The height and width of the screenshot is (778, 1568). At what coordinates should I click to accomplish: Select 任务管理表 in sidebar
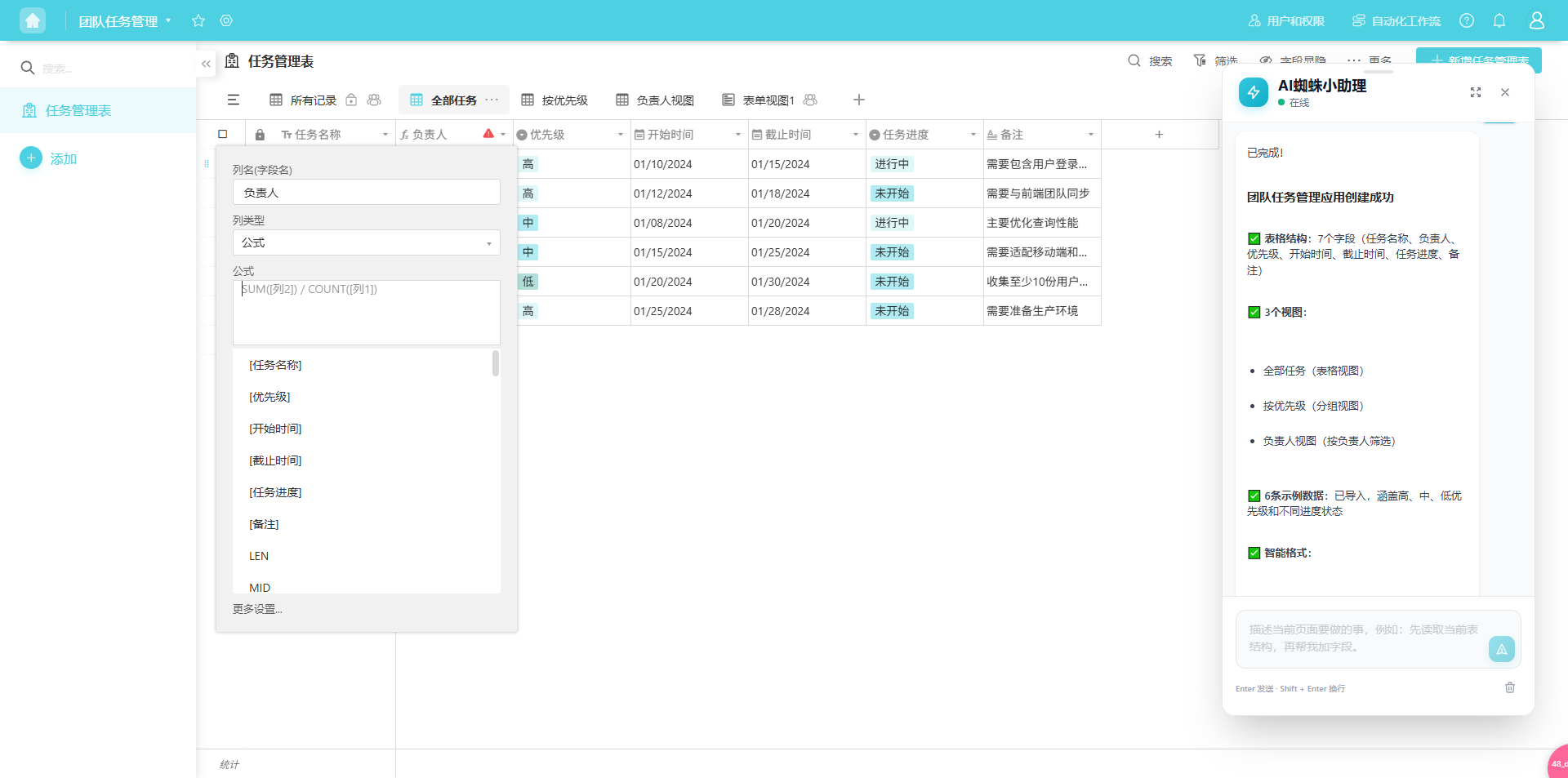click(x=98, y=110)
